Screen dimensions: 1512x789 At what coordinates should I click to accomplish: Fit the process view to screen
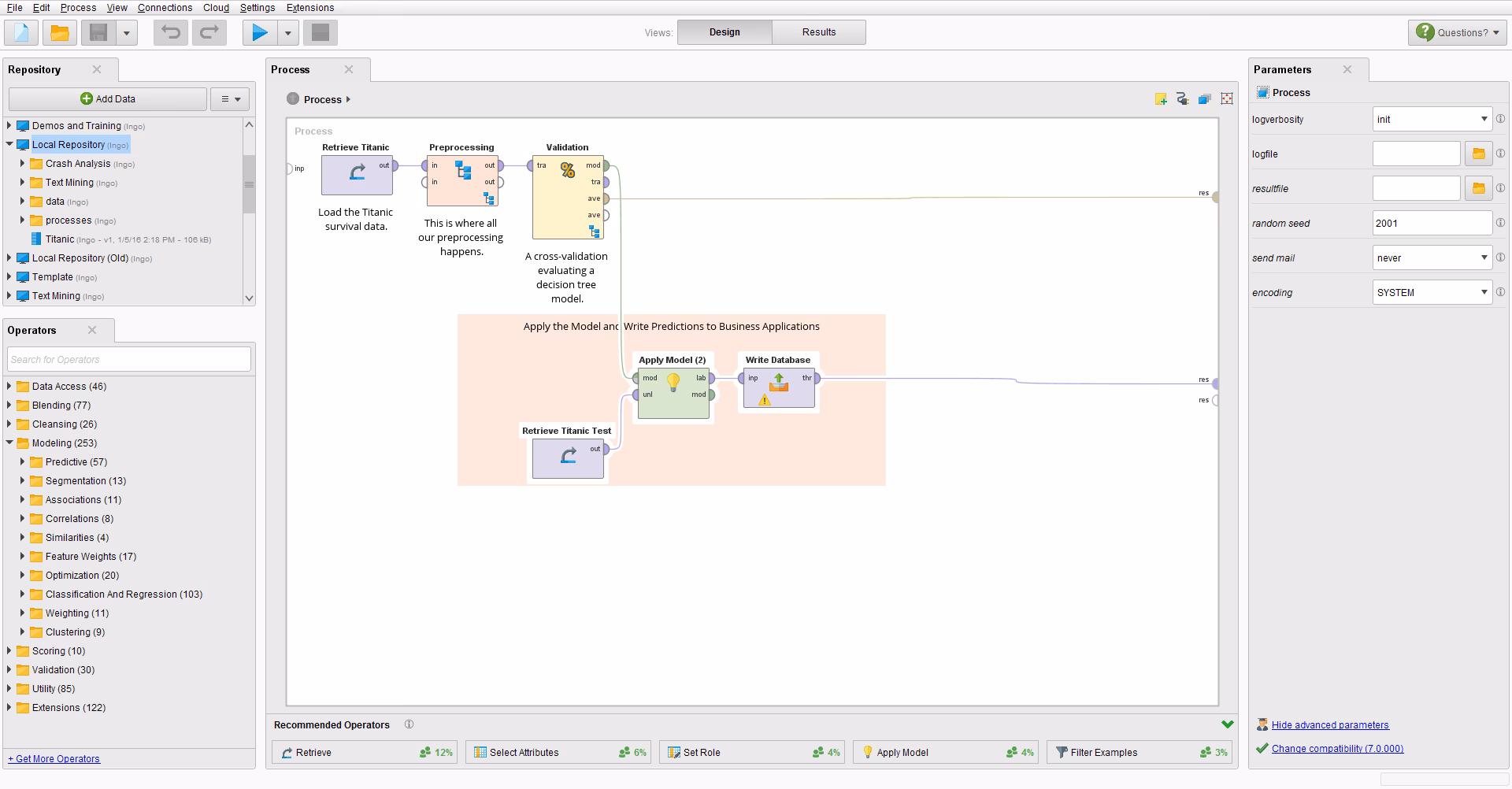pyautogui.click(x=1226, y=99)
